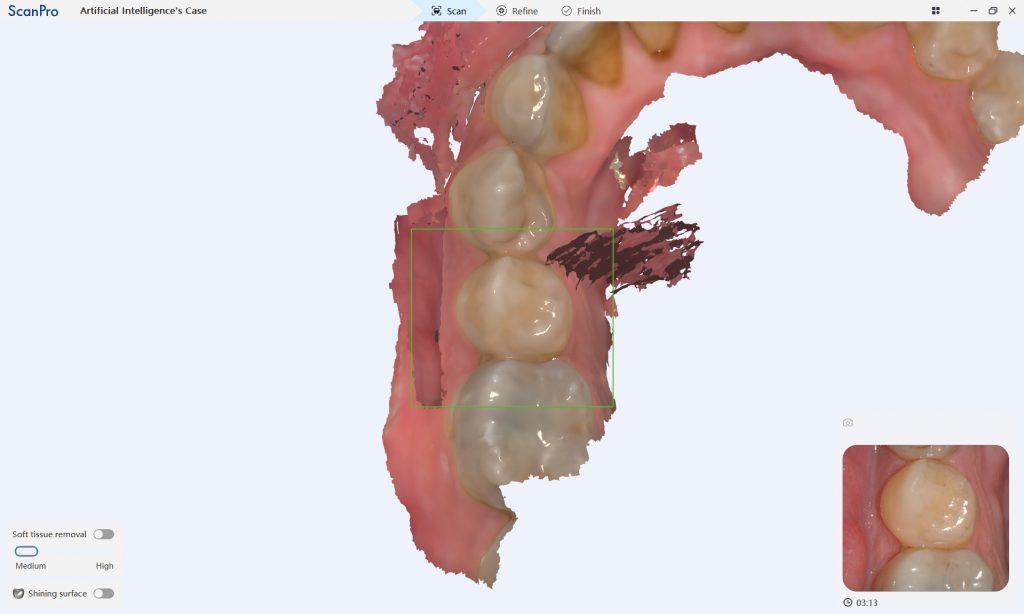The width and height of the screenshot is (1024, 614).
Task: Click the clock icon beside 03:13
Action: point(848,603)
